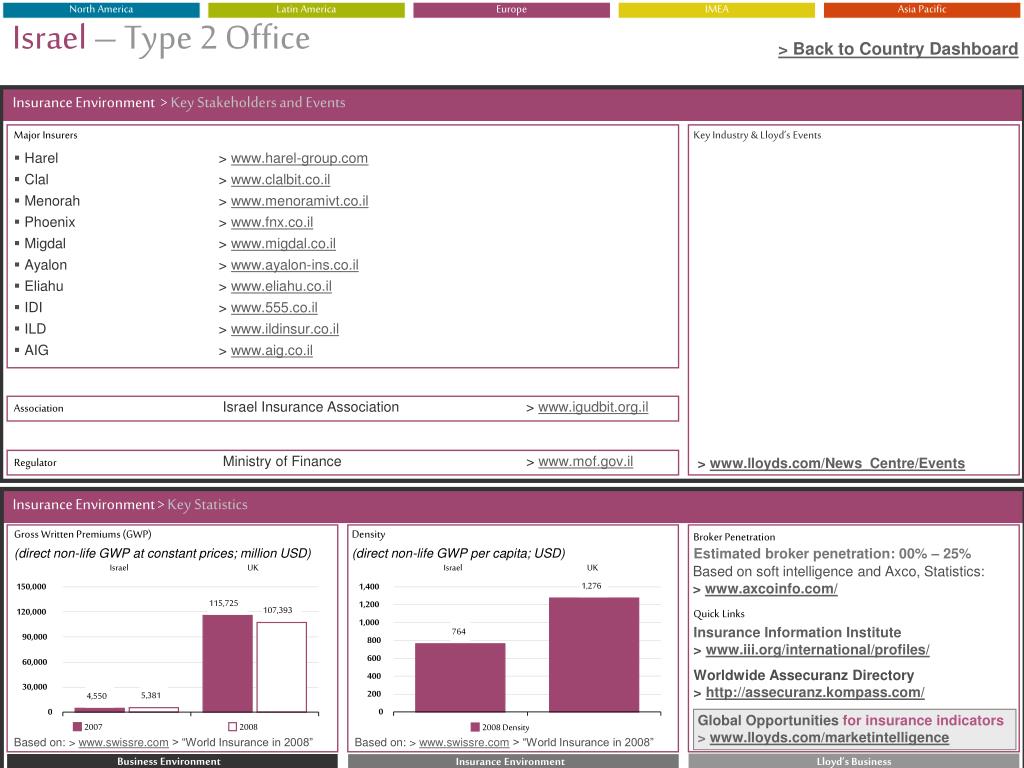Click the UK 2007 GWP bar
The height and width of the screenshot is (768, 1024).
227,664
